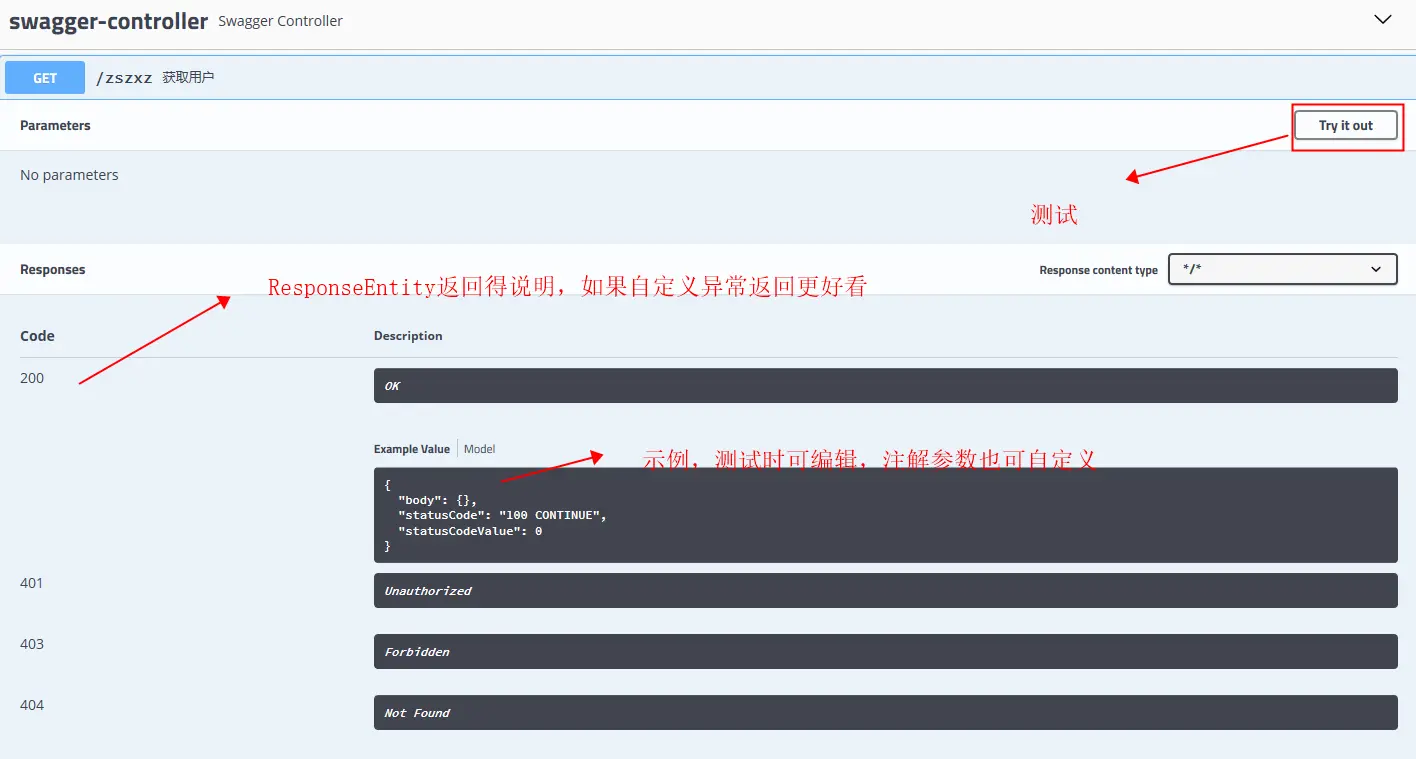Click the Description column header

tap(408, 336)
